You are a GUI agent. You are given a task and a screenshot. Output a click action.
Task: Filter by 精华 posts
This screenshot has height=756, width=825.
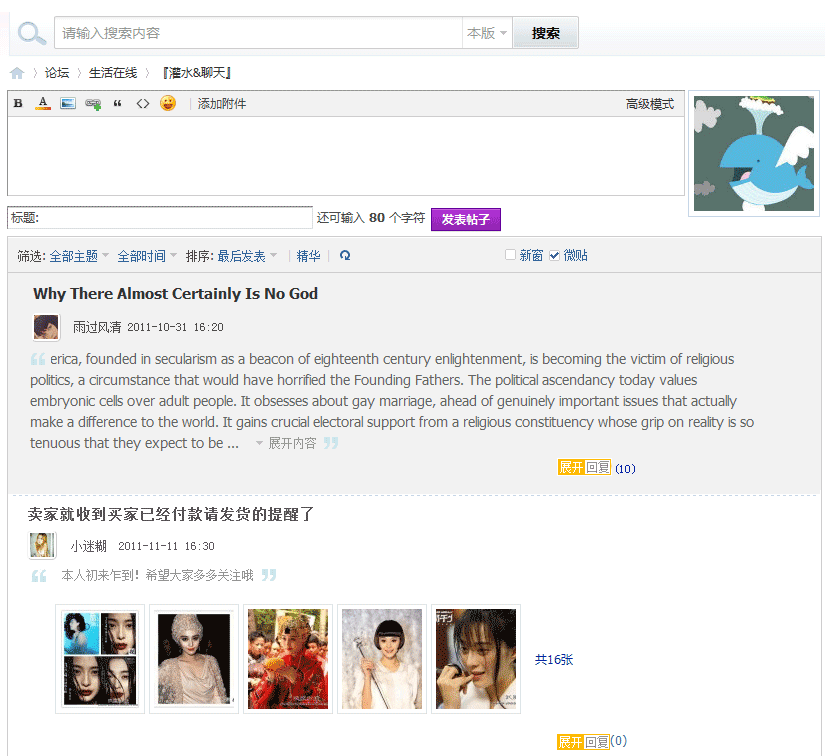(x=308, y=256)
